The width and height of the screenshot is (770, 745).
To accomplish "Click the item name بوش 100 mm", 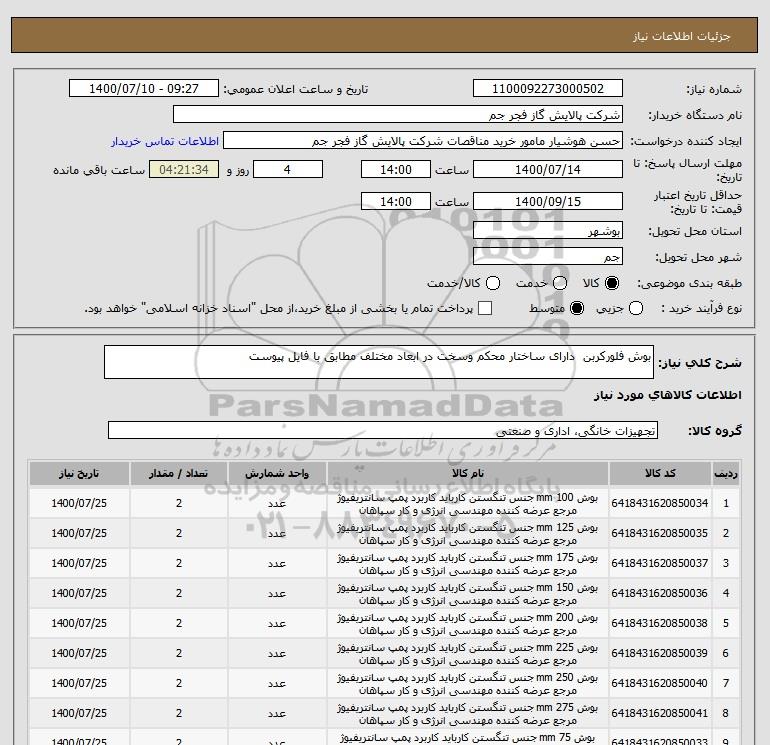I will [468, 504].
